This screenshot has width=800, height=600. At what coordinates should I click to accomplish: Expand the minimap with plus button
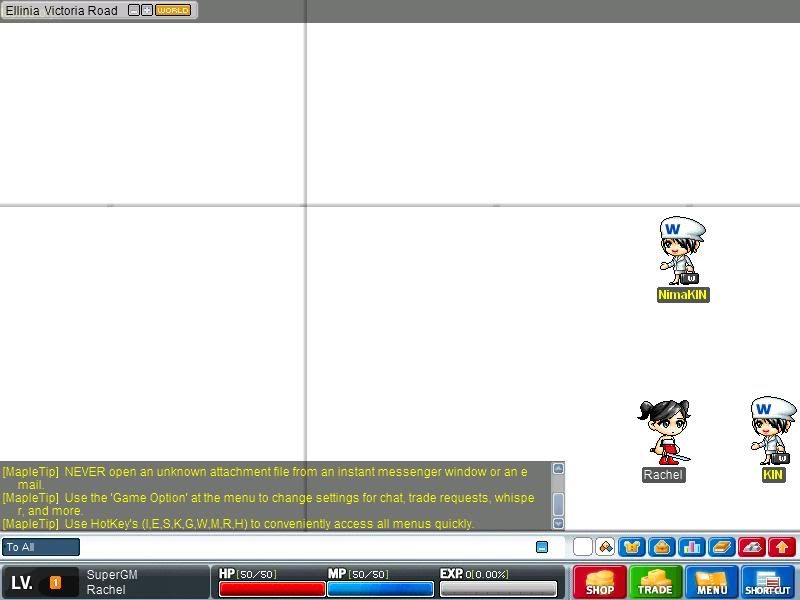pyautogui.click(x=147, y=10)
